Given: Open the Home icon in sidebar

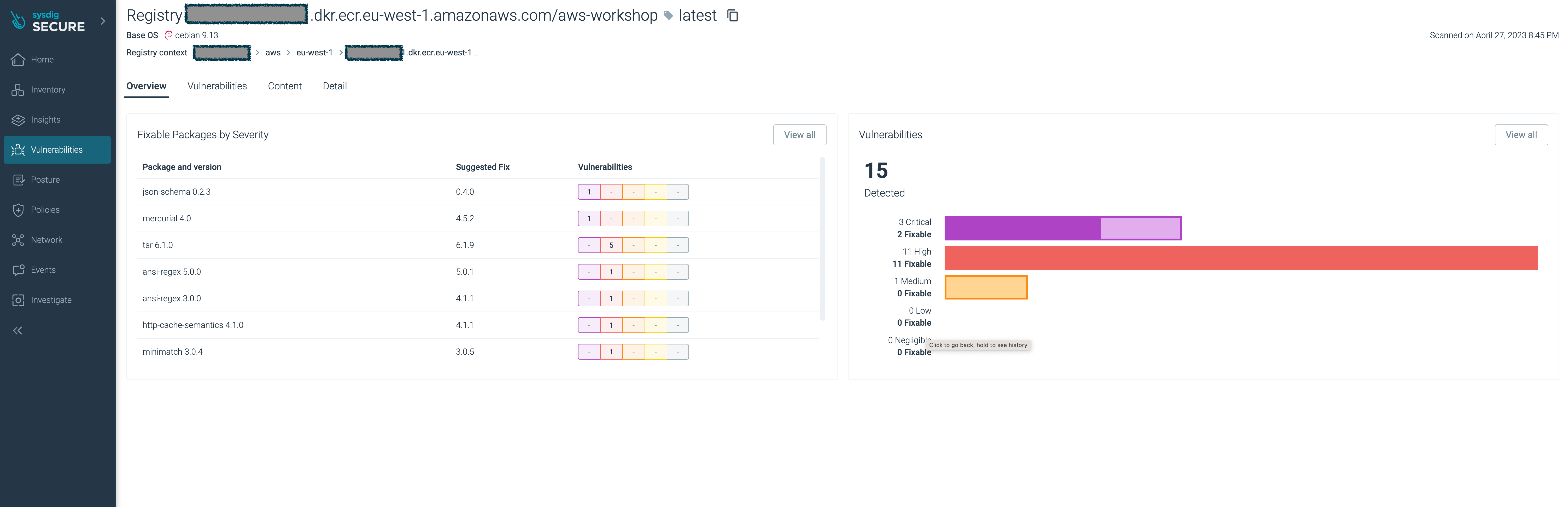Looking at the screenshot, I should pos(18,60).
